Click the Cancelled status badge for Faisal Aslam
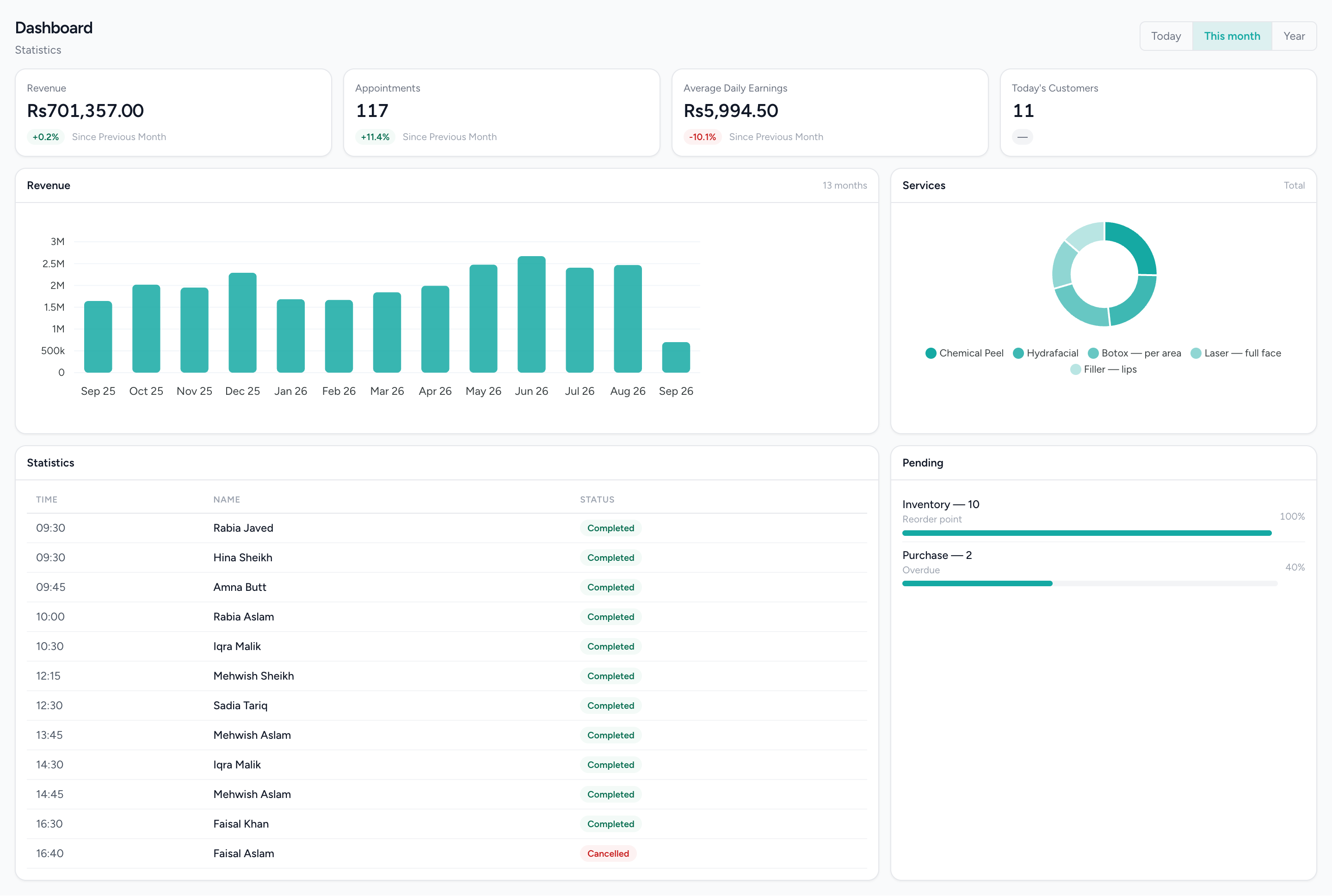This screenshot has height=896, width=1332. [608, 854]
